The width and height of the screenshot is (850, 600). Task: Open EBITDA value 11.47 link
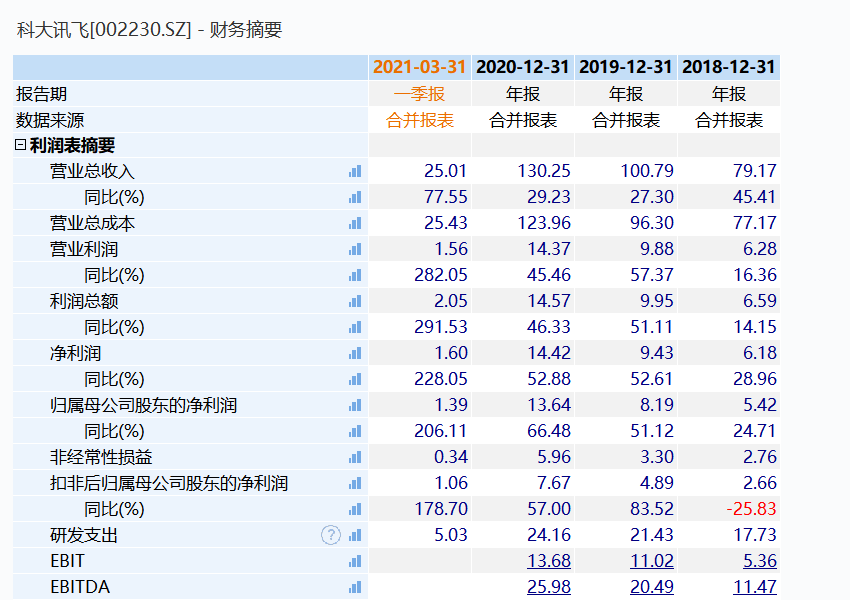pos(755,587)
